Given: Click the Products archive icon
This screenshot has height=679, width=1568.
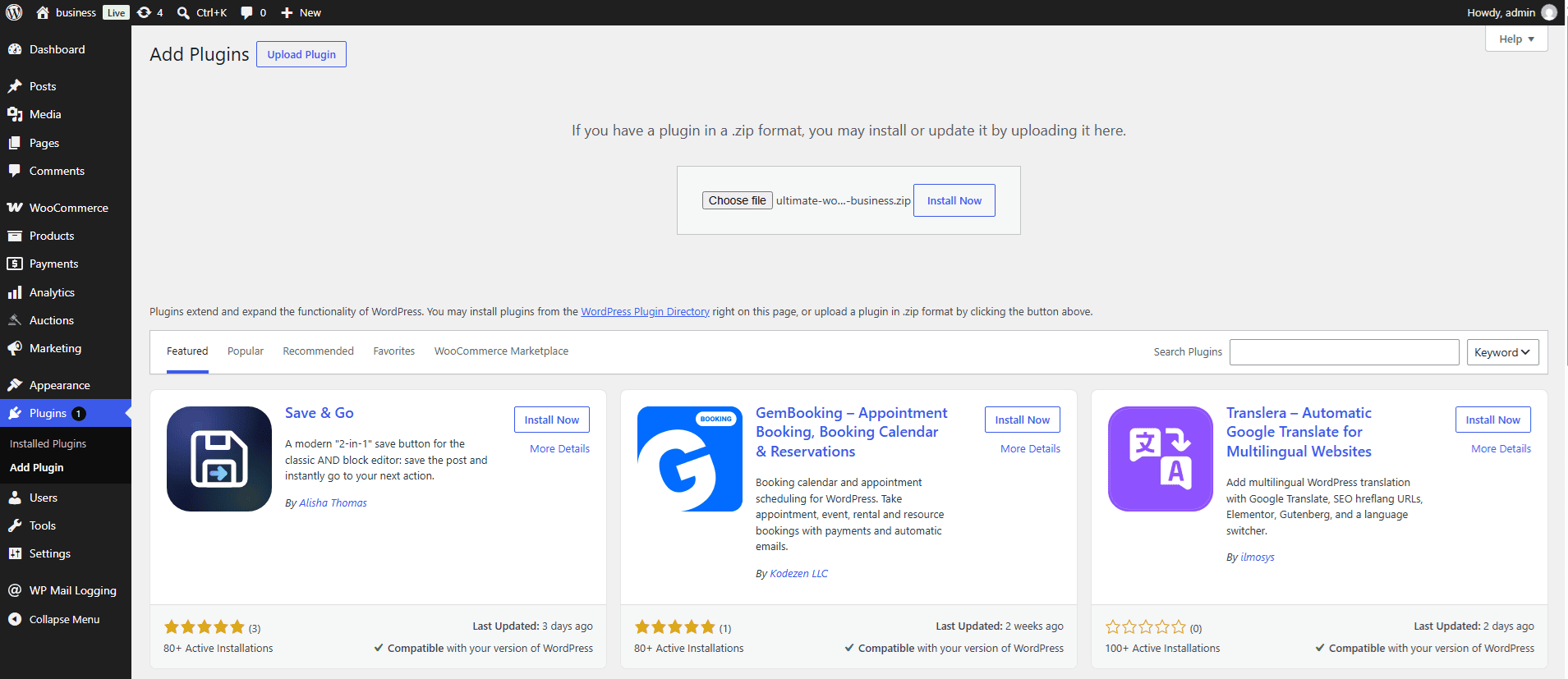Looking at the screenshot, I should point(15,236).
